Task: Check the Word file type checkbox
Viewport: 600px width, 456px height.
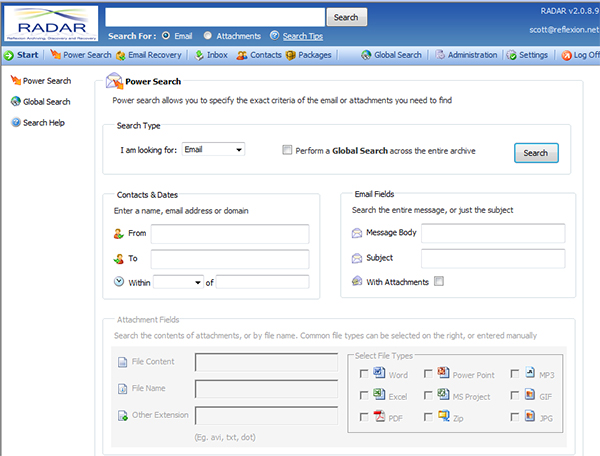Action: tap(364, 374)
